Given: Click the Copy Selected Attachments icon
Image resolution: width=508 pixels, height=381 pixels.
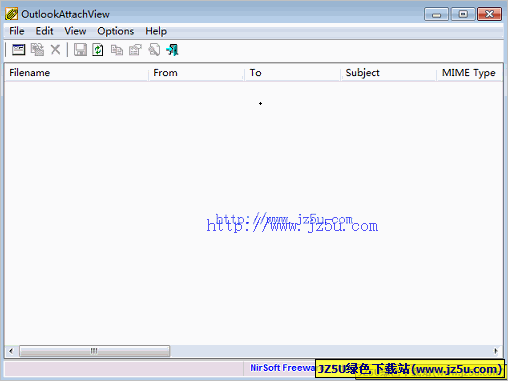Looking at the screenshot, I should tap(37, 50).
